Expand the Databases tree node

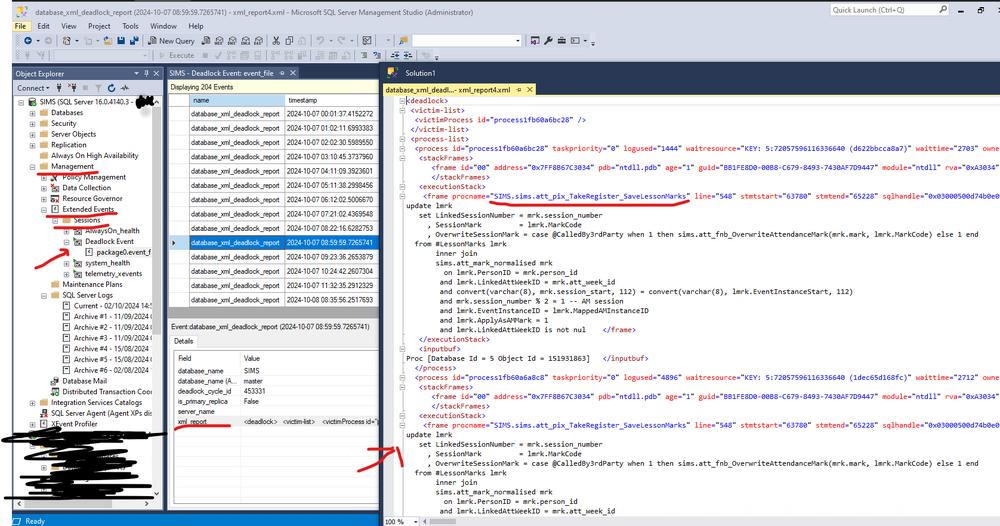click(x=33, y=113)
